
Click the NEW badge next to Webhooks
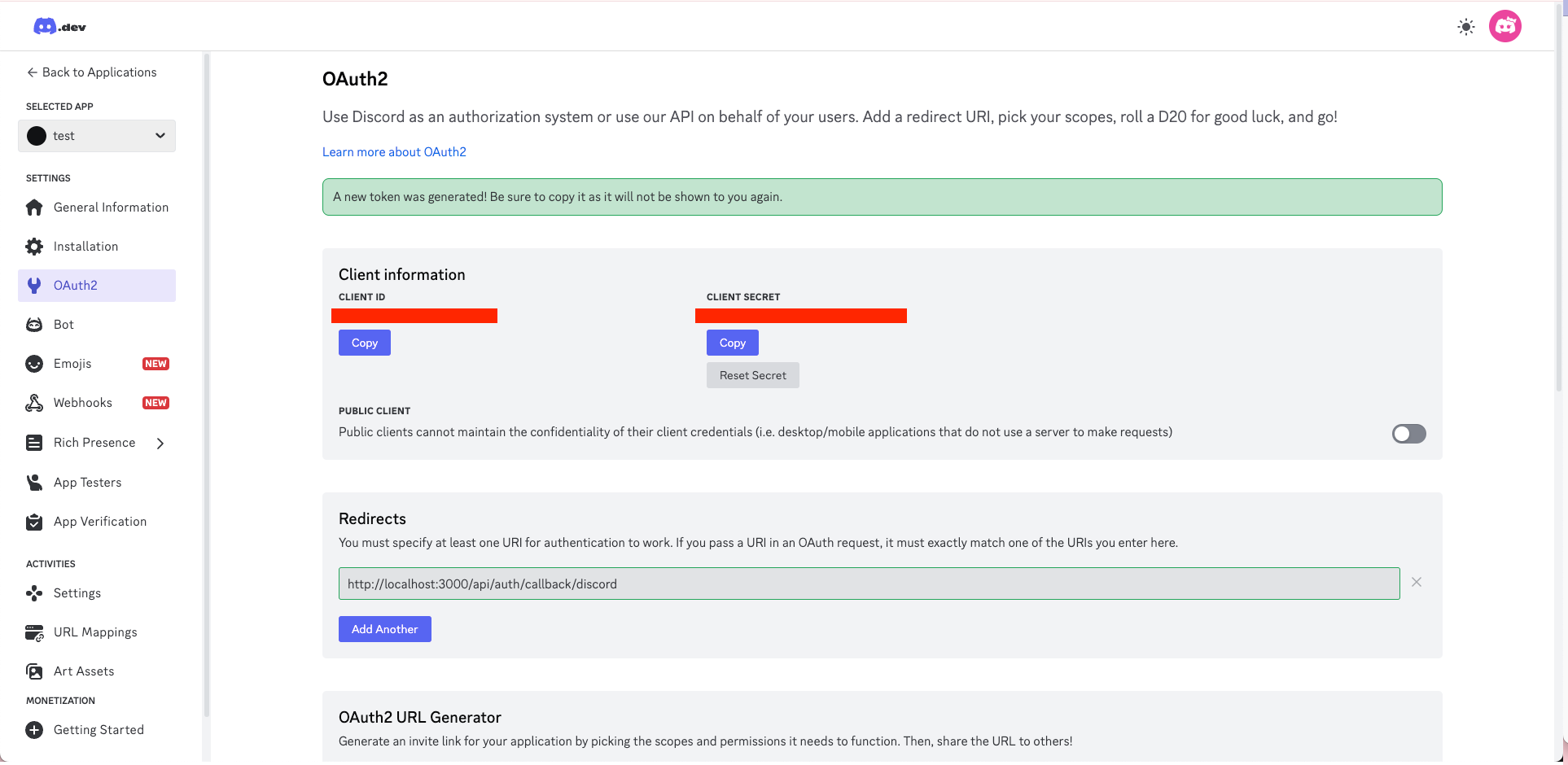tap(155, 403)
